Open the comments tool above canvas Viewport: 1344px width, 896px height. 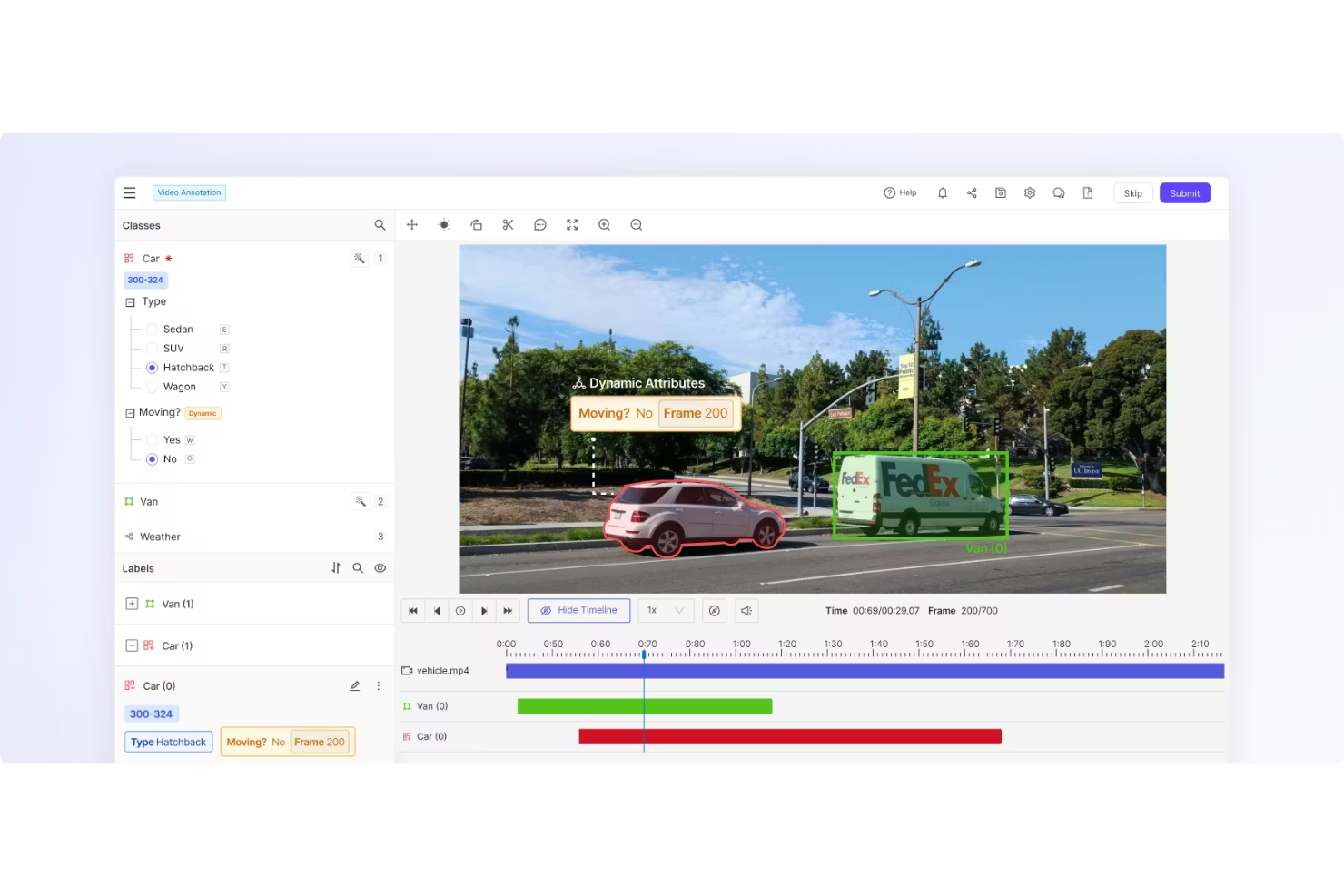click(539, 224)
